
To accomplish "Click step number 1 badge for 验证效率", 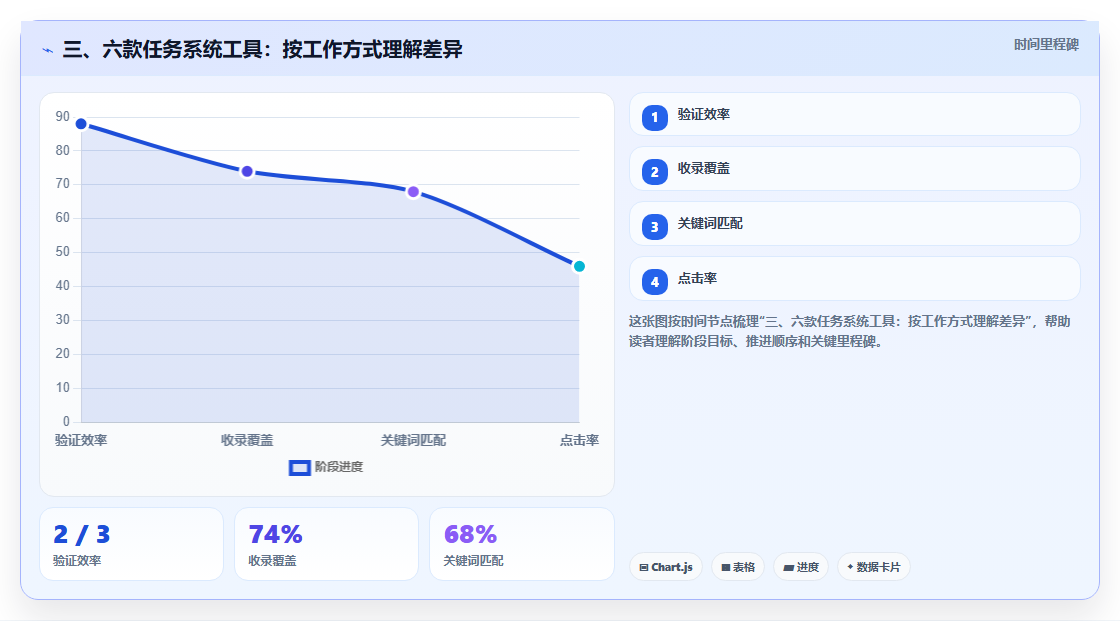I will [x=654, y=118].
